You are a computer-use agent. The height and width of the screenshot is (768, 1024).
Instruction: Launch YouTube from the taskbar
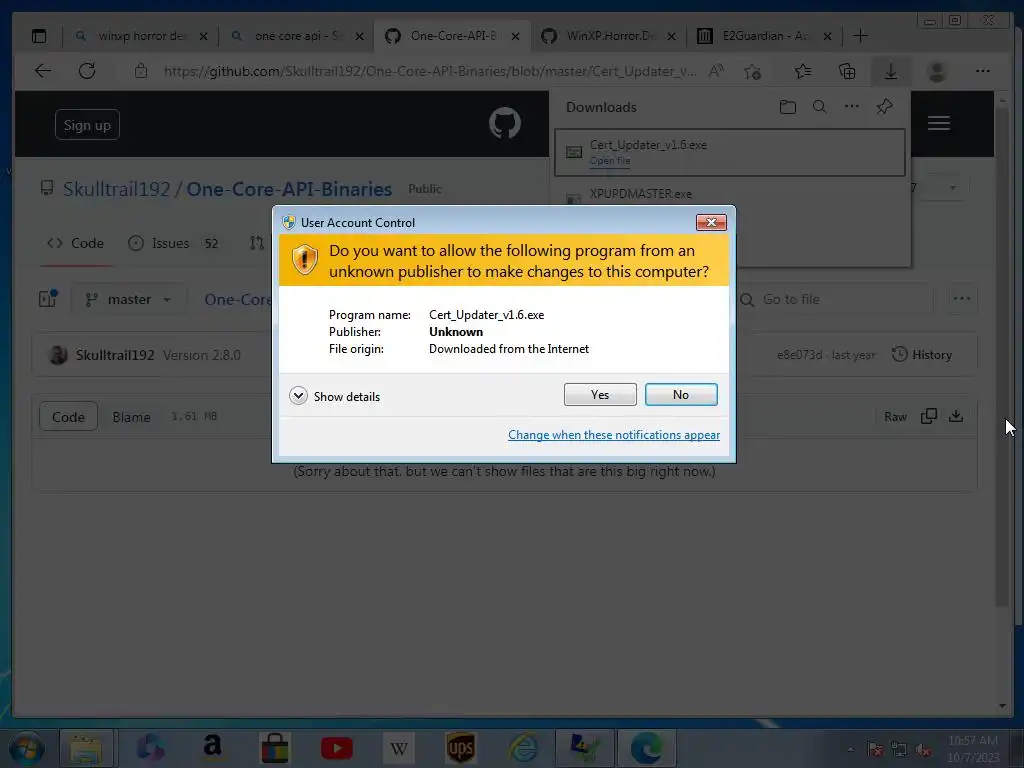[337, 748]
